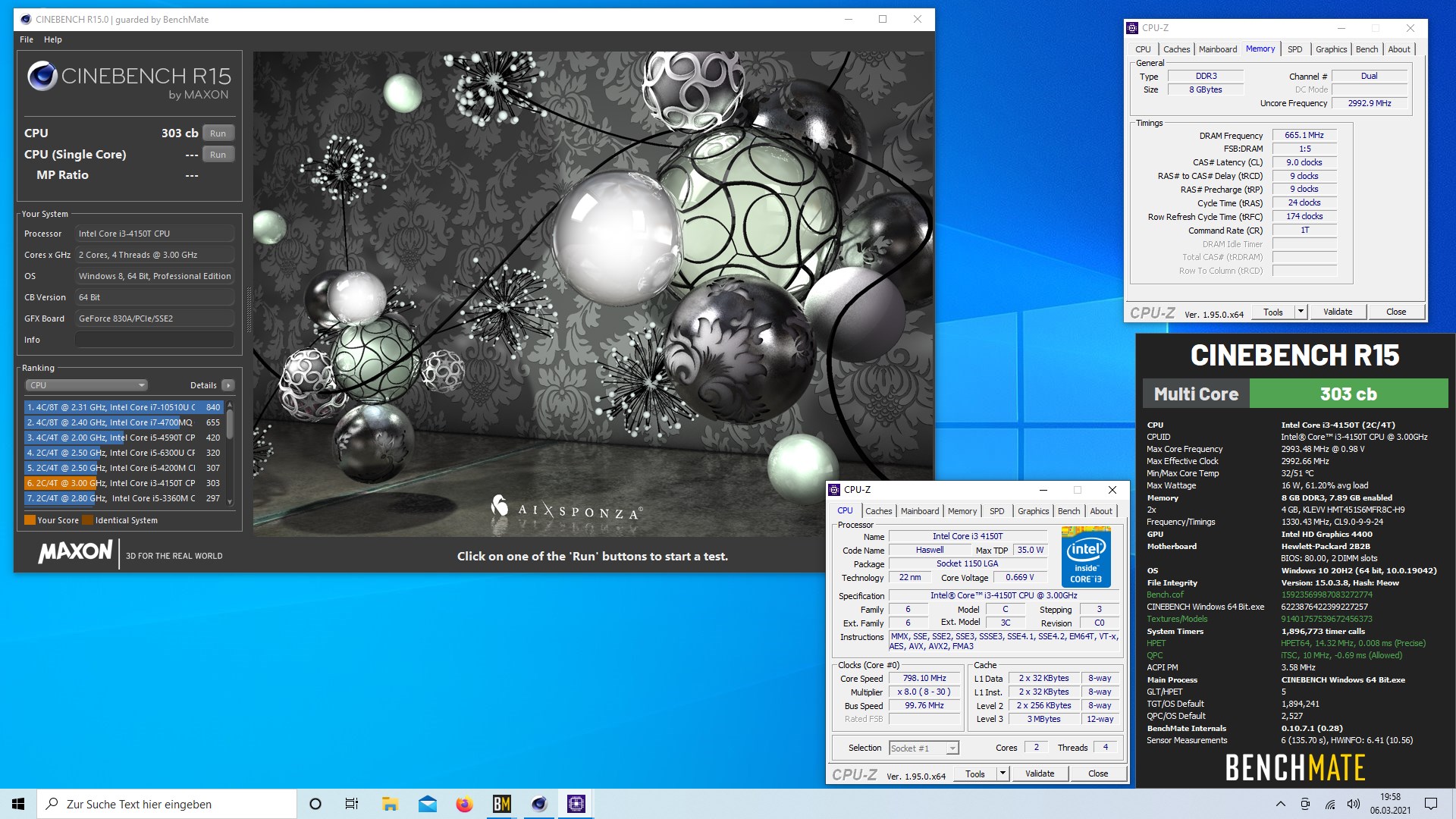
Task: Switch to BenchMate taskbar icon
Action: tap(501, 804)
